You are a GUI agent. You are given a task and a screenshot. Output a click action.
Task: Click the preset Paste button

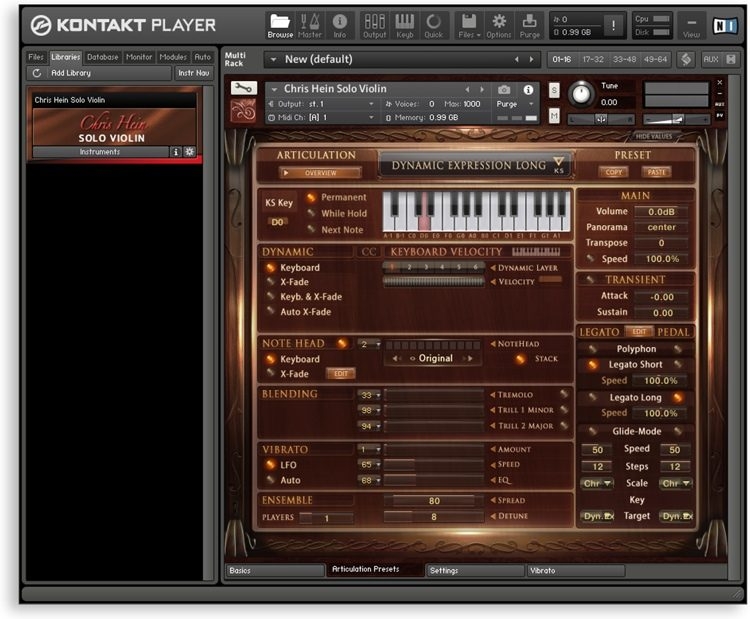(x=656, y=172)
